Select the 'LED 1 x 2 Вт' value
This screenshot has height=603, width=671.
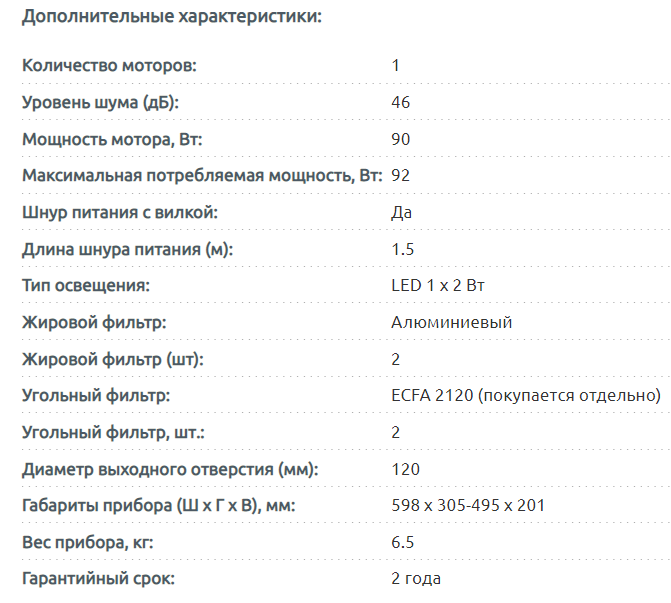point(439,286)
